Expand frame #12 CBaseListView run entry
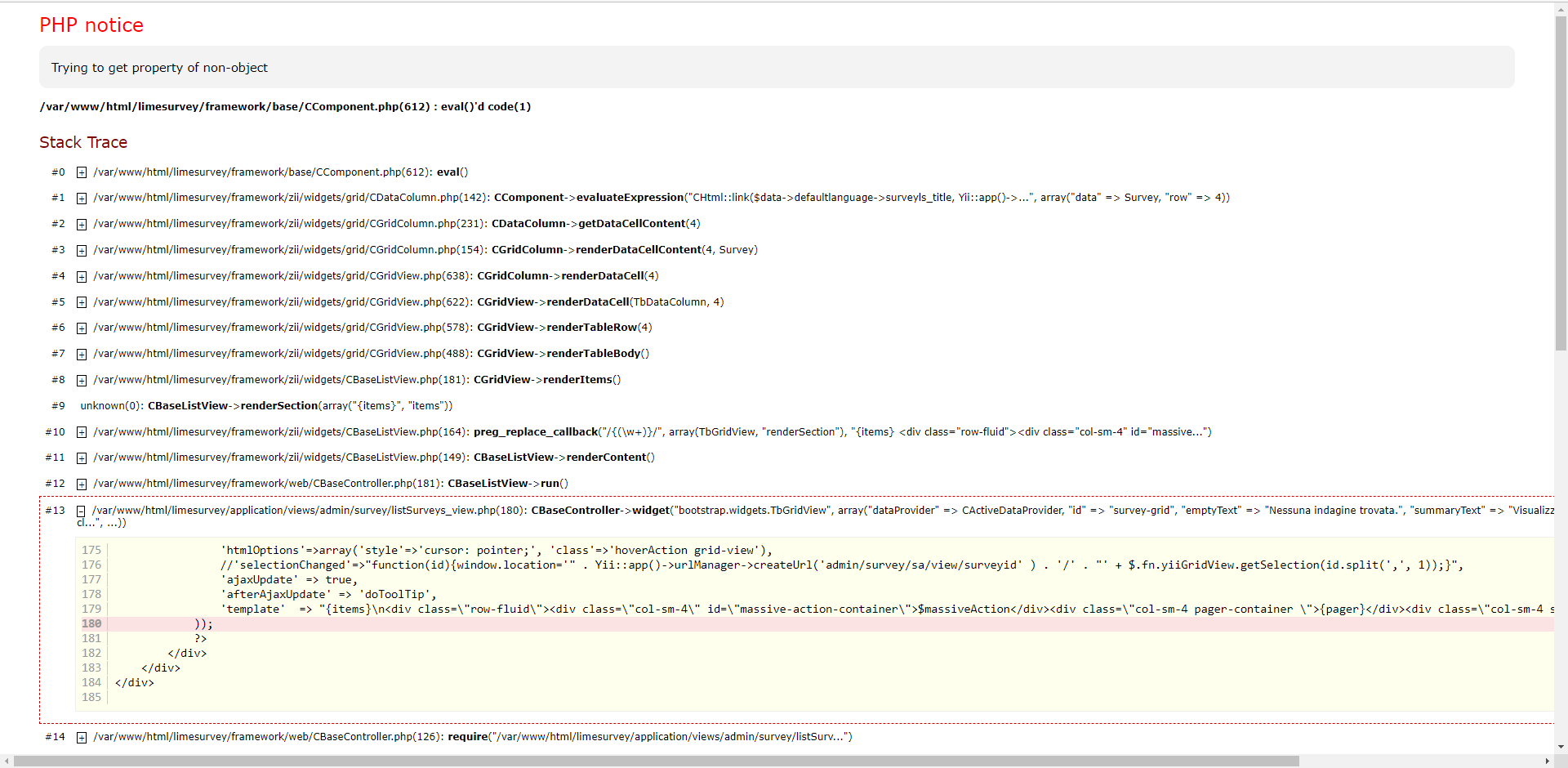The width and height of the screenshot is (1568, 768). [x=82, y=484]
